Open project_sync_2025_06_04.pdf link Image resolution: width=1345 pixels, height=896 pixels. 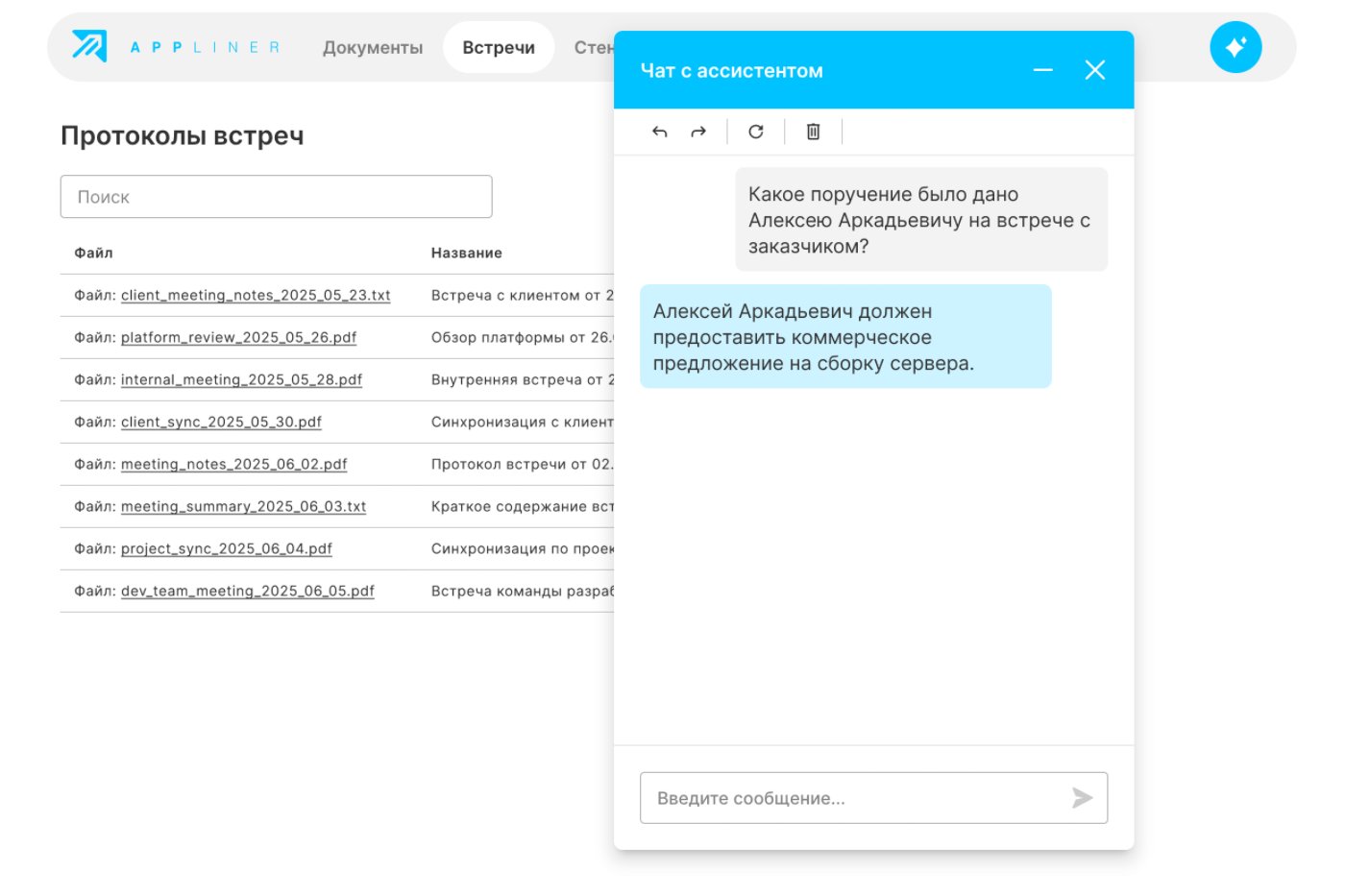point(226,549)
